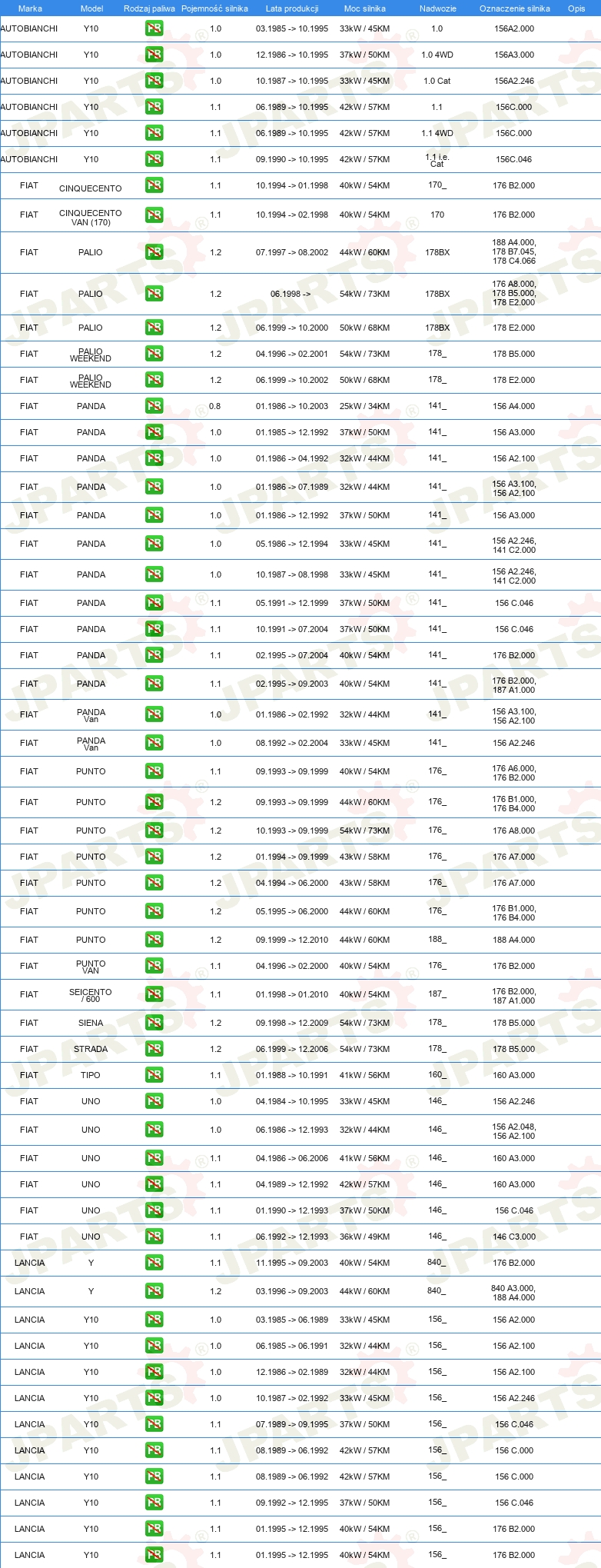Click the Pojemność silnika column header
Screen dimensions: 601x1568
click(214, 8)
